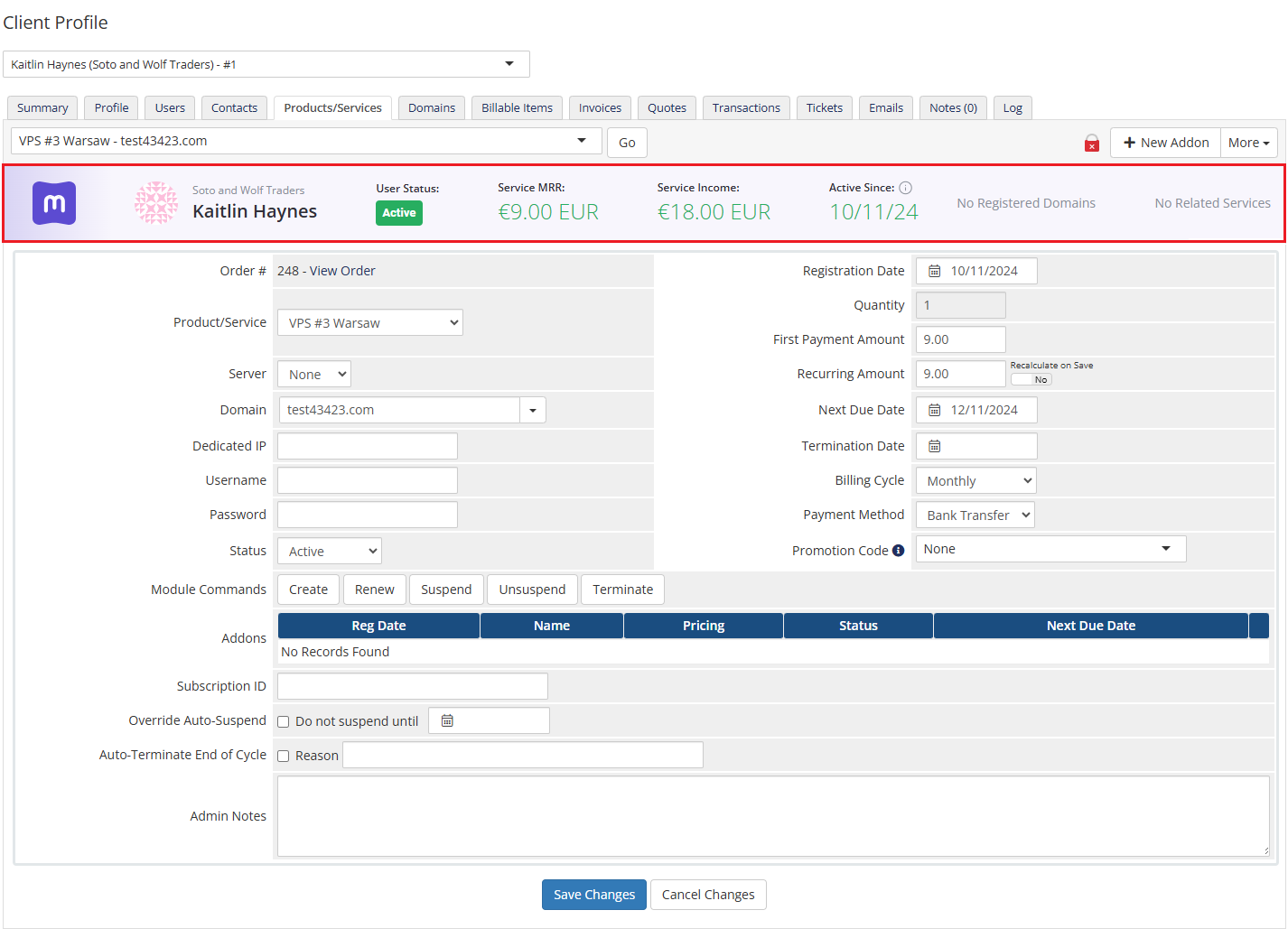Click the purple Mastodon-style product logo

click(x=54, y=203)
